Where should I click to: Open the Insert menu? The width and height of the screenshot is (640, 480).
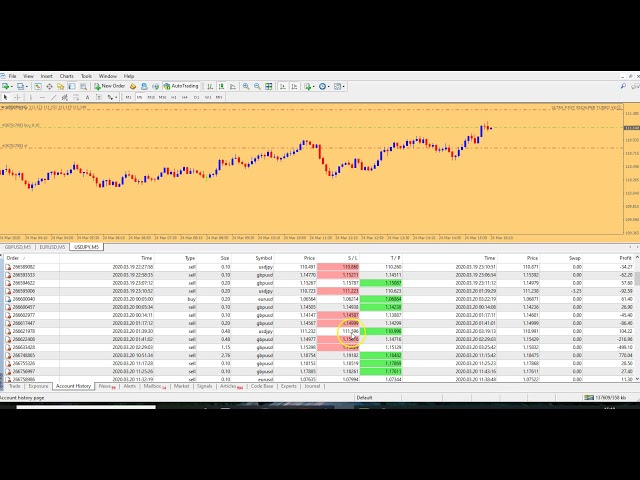46,76
